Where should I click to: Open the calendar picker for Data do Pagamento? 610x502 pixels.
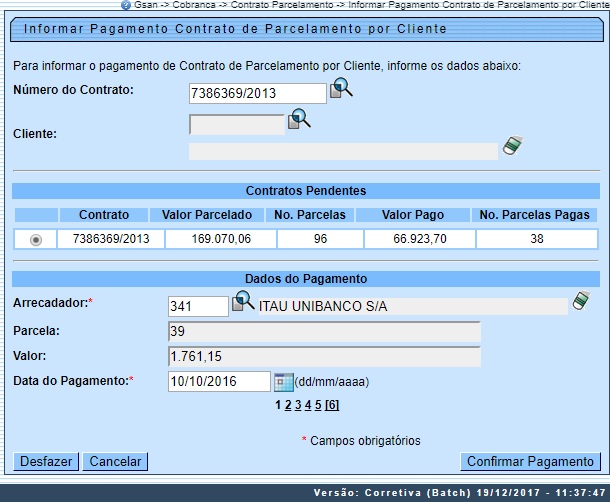(283, 381)
